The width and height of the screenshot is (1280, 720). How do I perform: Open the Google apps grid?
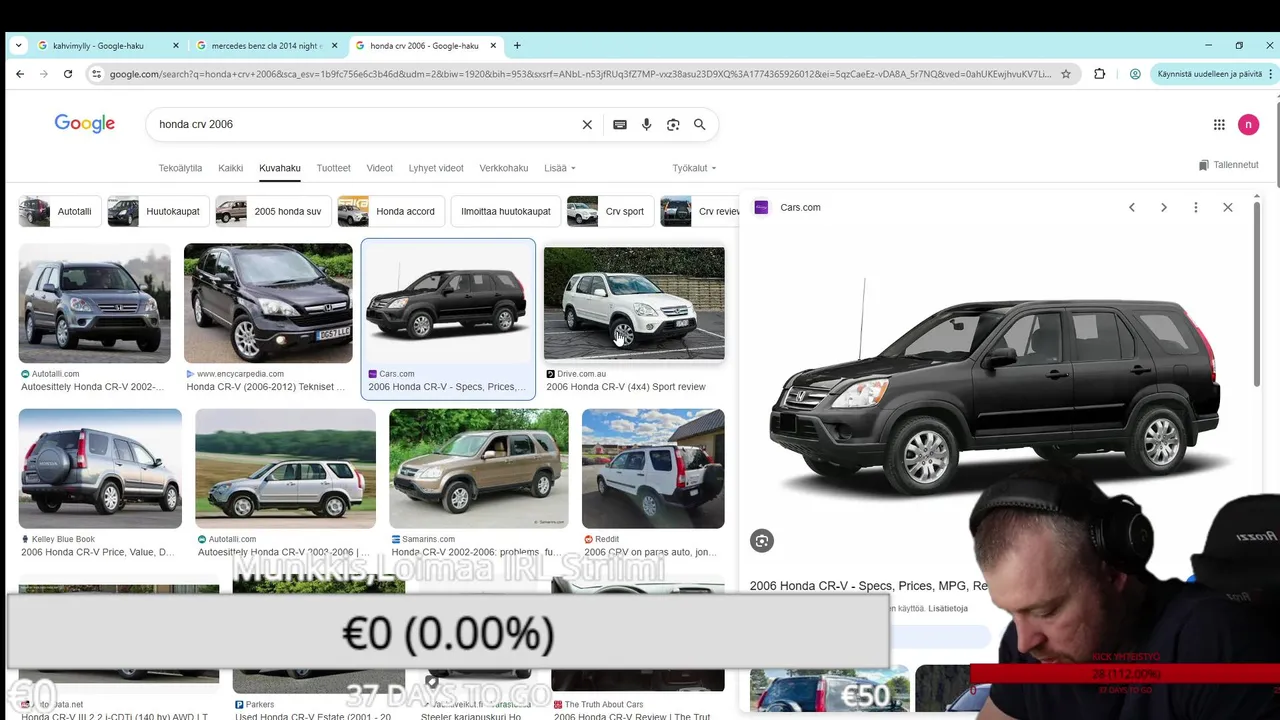1219,124
